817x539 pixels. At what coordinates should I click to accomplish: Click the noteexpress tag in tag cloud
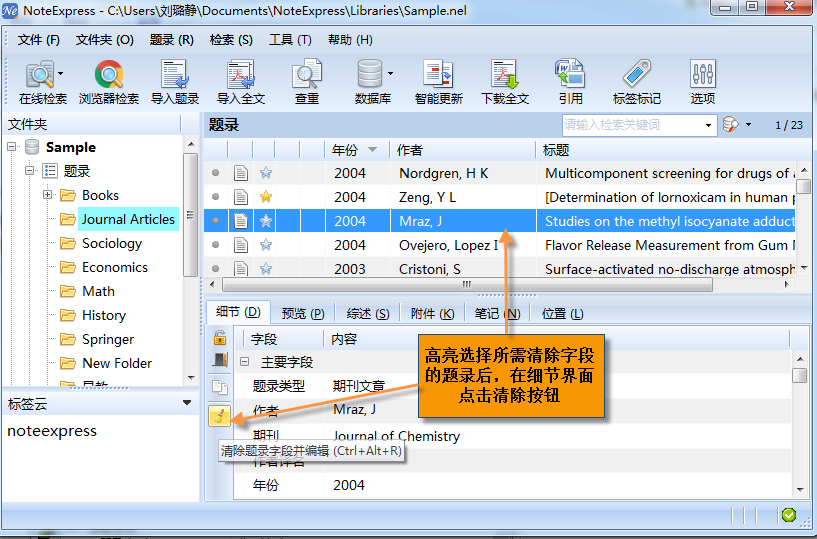(52, 431)
